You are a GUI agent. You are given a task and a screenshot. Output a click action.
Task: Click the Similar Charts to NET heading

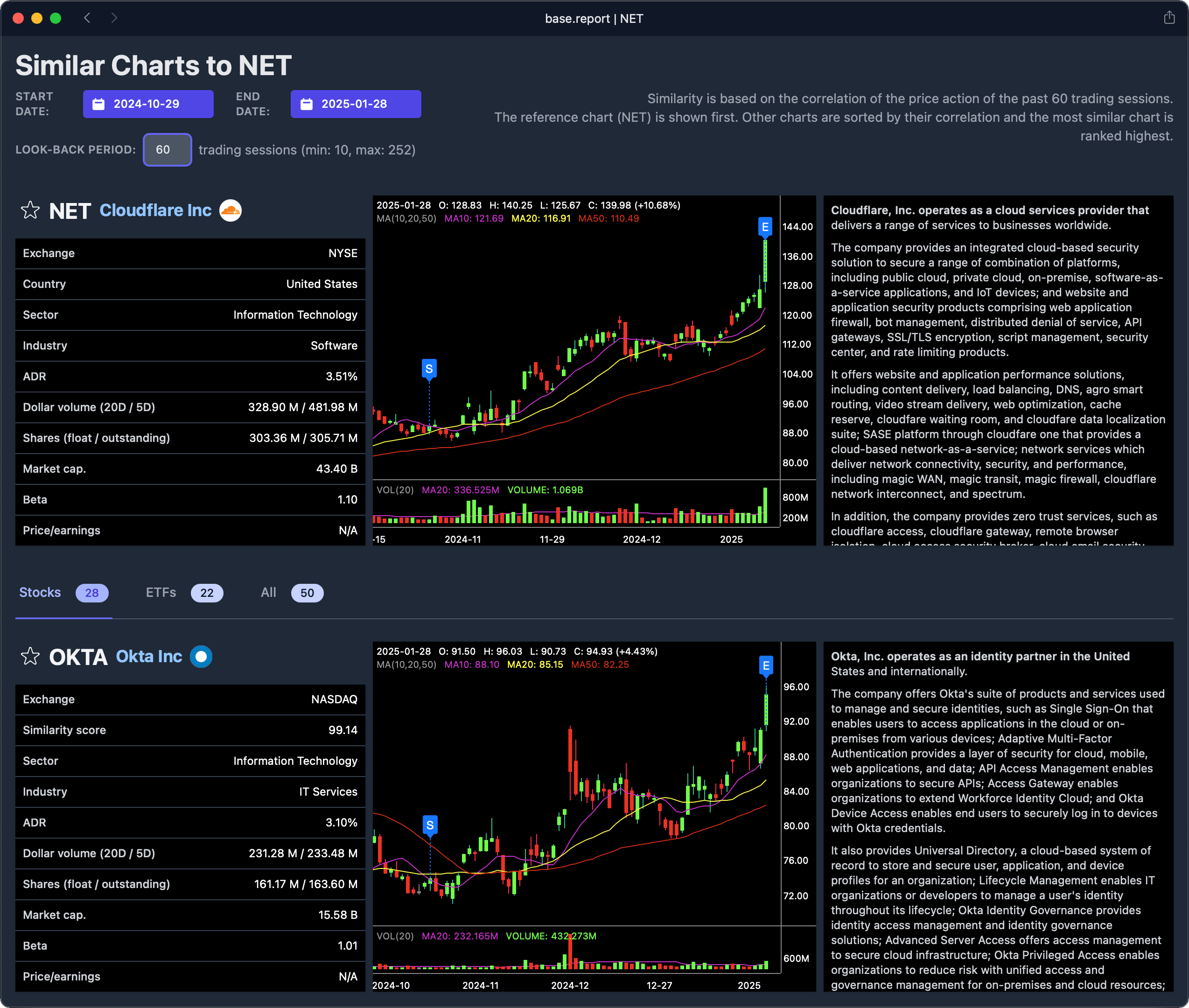[153, 65]
